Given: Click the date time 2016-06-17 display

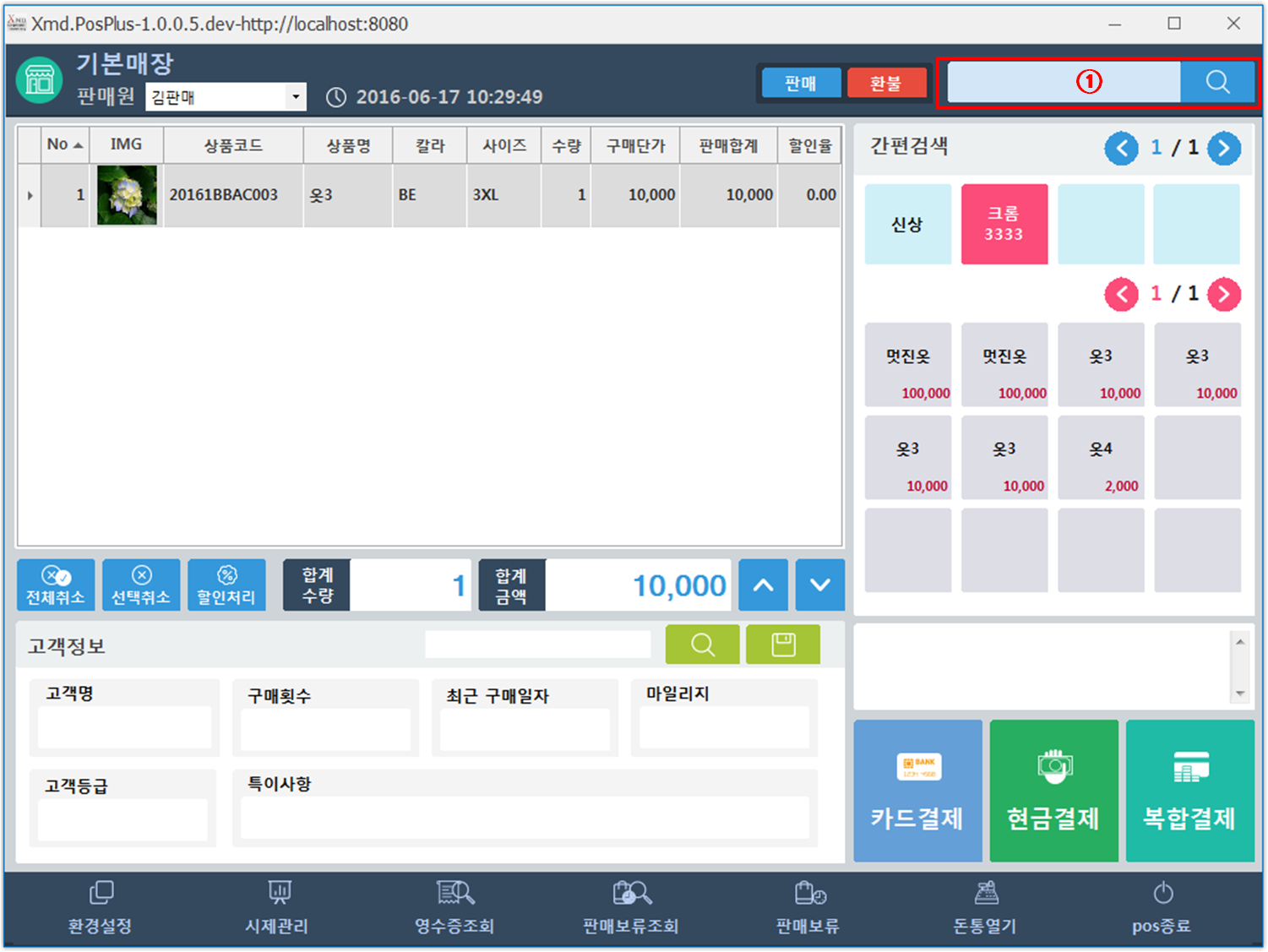Looking at the screenshot, I should tap(449, 97).
